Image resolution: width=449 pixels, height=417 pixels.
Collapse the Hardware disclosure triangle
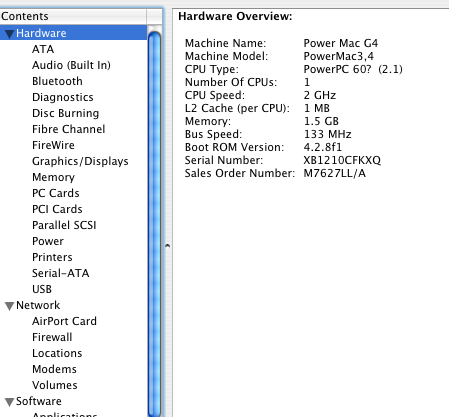pyautogui.click(x=9, y=34)
